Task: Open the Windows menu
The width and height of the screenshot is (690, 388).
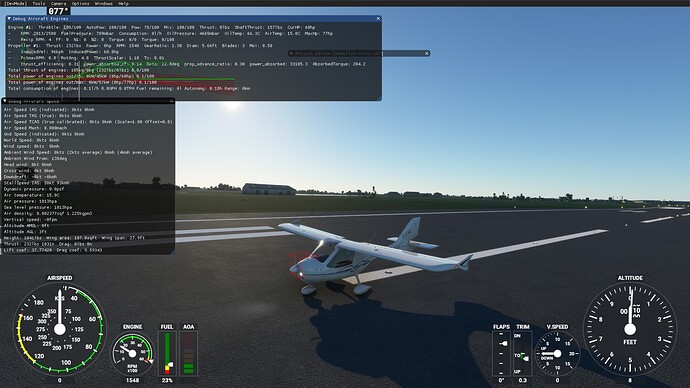Action: pyautogui.click(x=104, y=3)
